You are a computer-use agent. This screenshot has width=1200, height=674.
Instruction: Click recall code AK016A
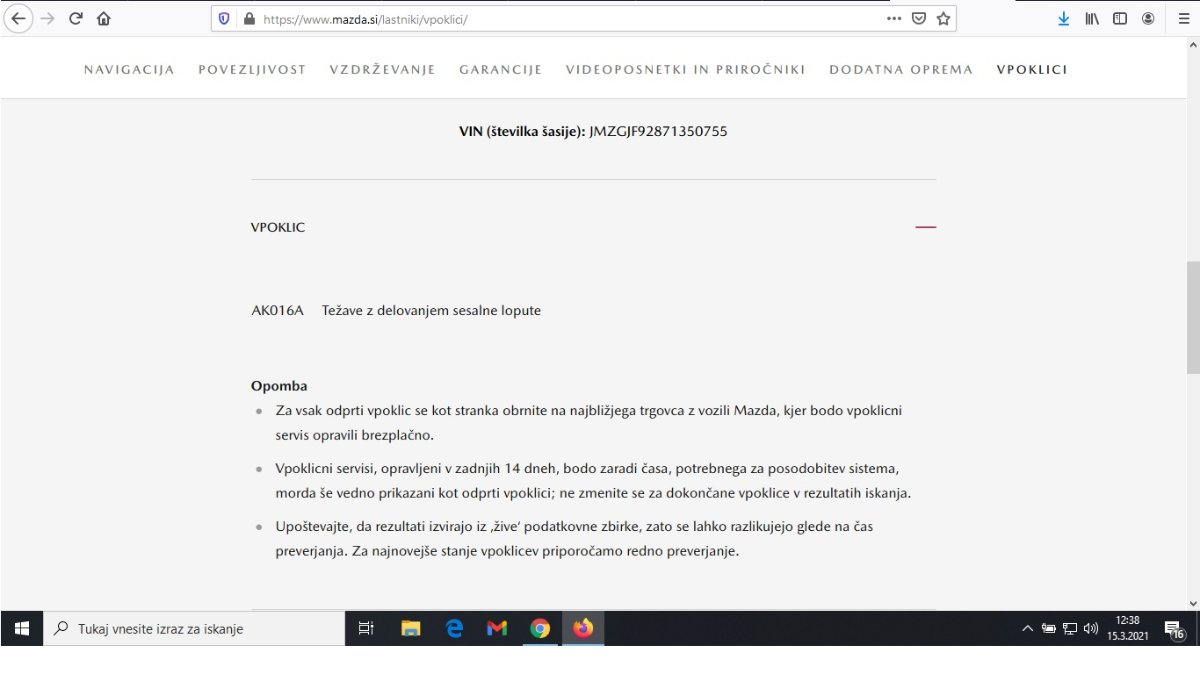click(x=277, y=310)
